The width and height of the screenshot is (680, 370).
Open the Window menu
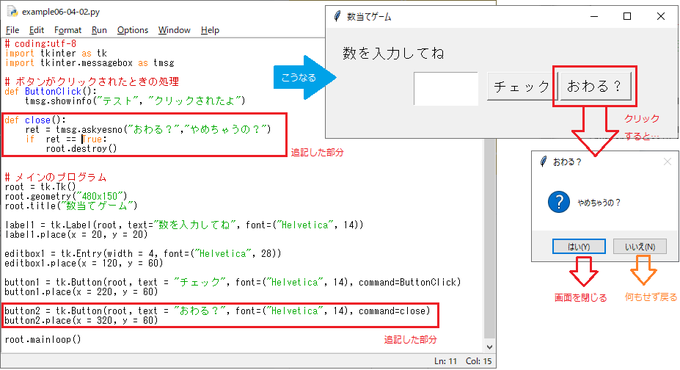click(x=174, y=30)
